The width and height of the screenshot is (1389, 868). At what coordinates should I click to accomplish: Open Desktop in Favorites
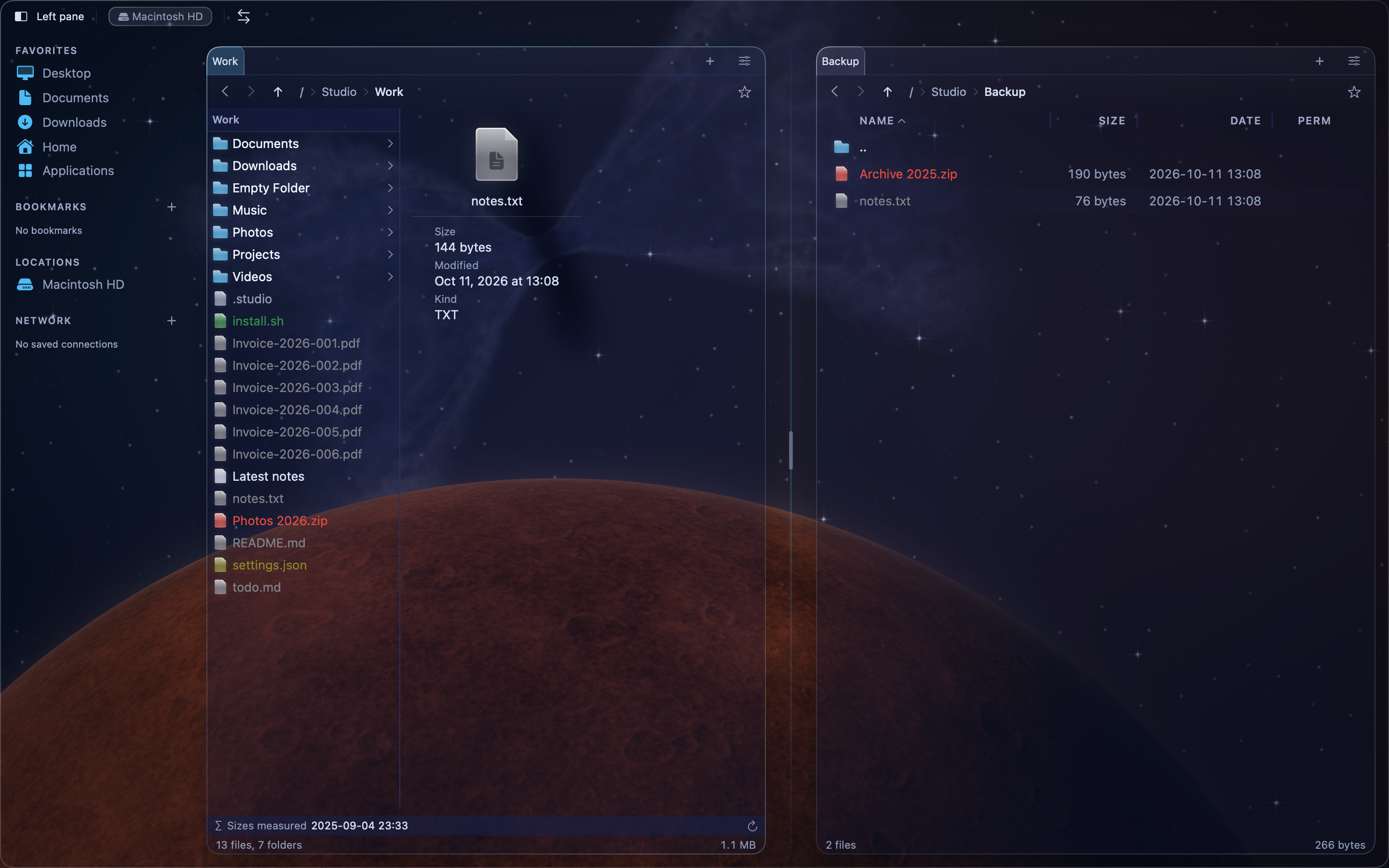pyautogui.click(x=54, y=73)
